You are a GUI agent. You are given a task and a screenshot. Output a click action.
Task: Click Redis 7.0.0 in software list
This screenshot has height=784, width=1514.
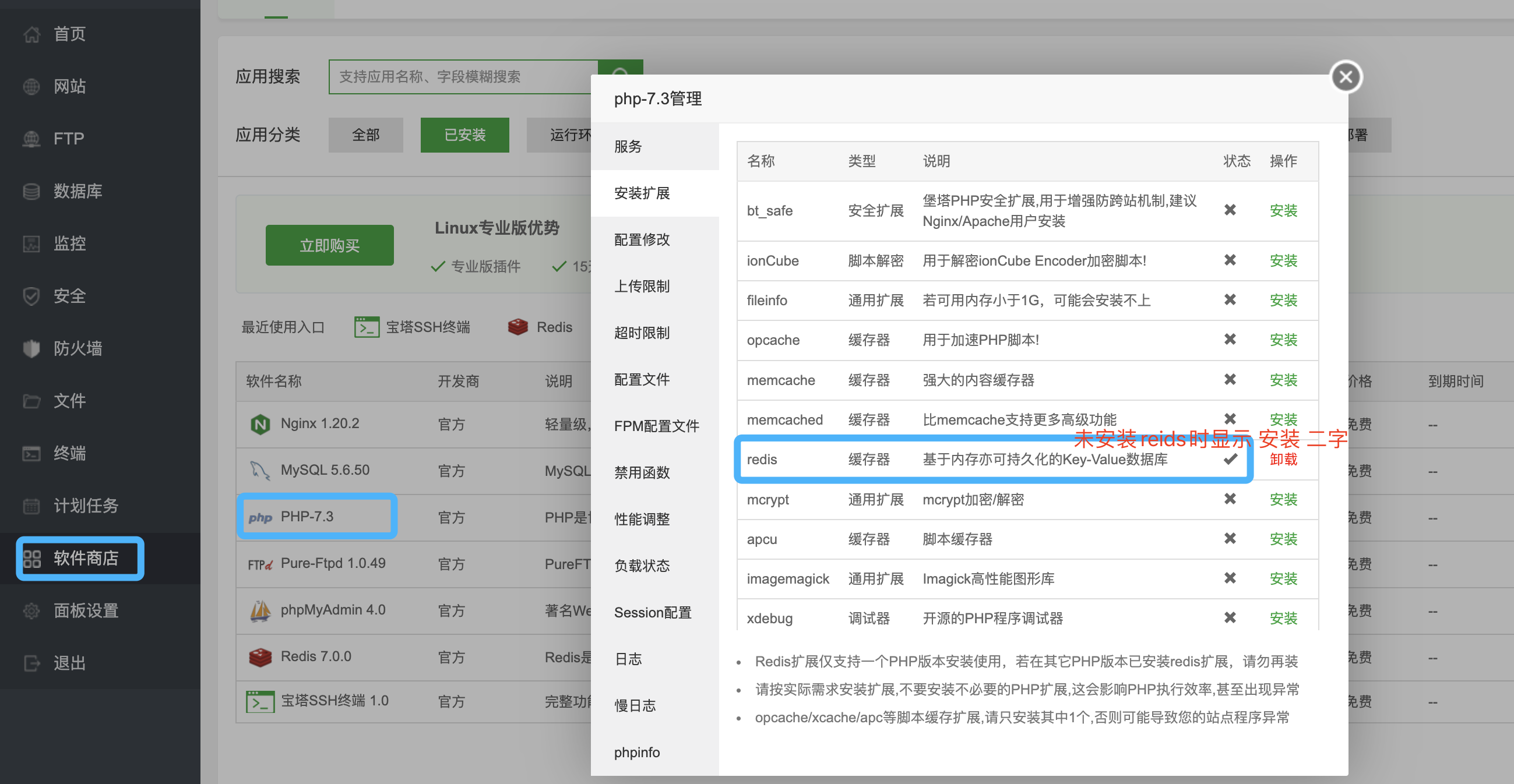point(316,656)
